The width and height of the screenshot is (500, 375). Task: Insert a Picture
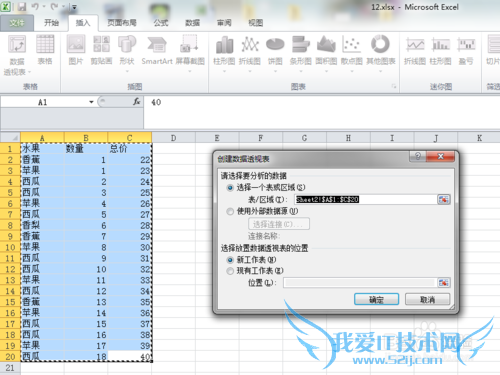click(76, 45)
